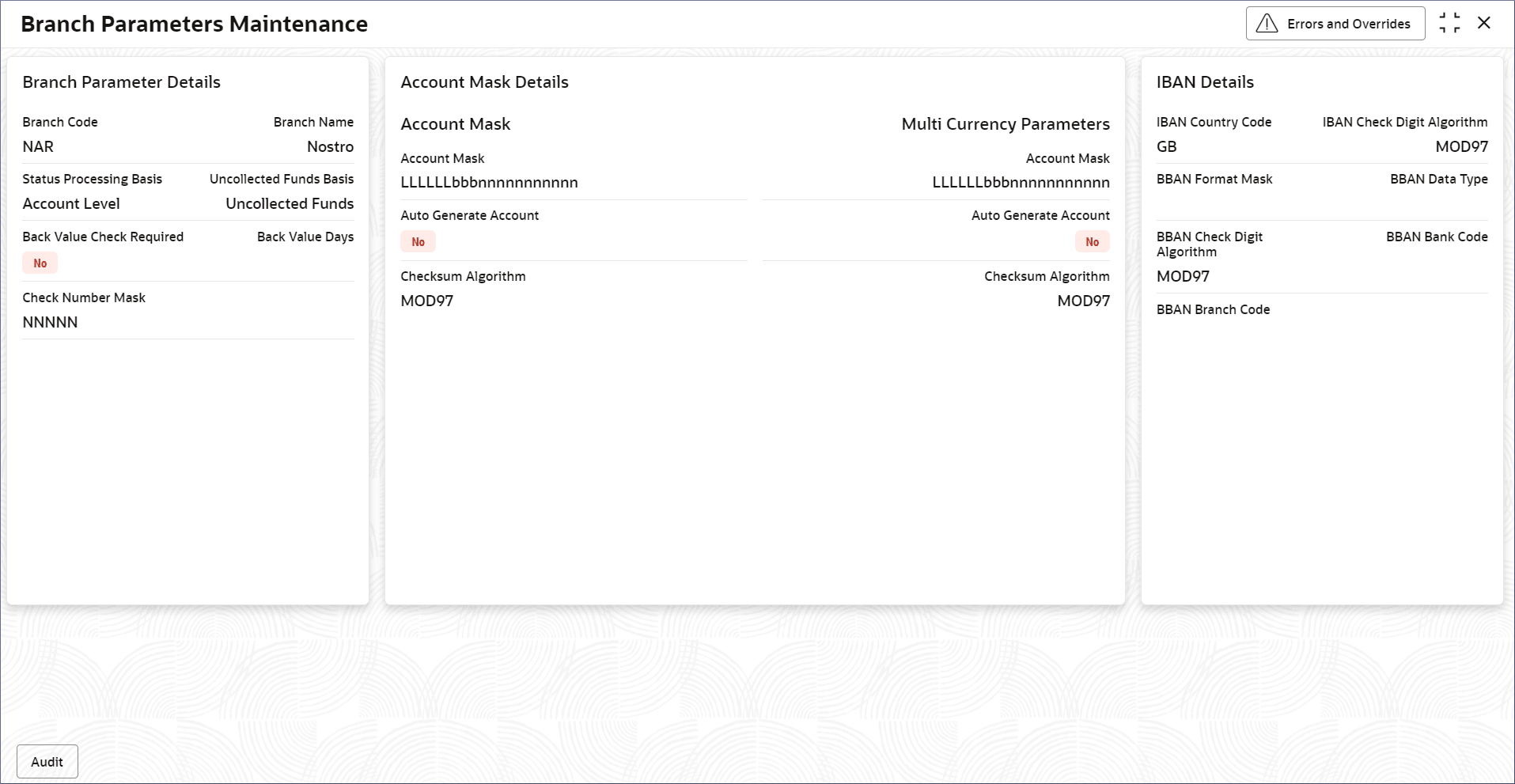
Task: Click the IBAN Check Digit Algorithm value MOD97
Action: [1461, 146]
